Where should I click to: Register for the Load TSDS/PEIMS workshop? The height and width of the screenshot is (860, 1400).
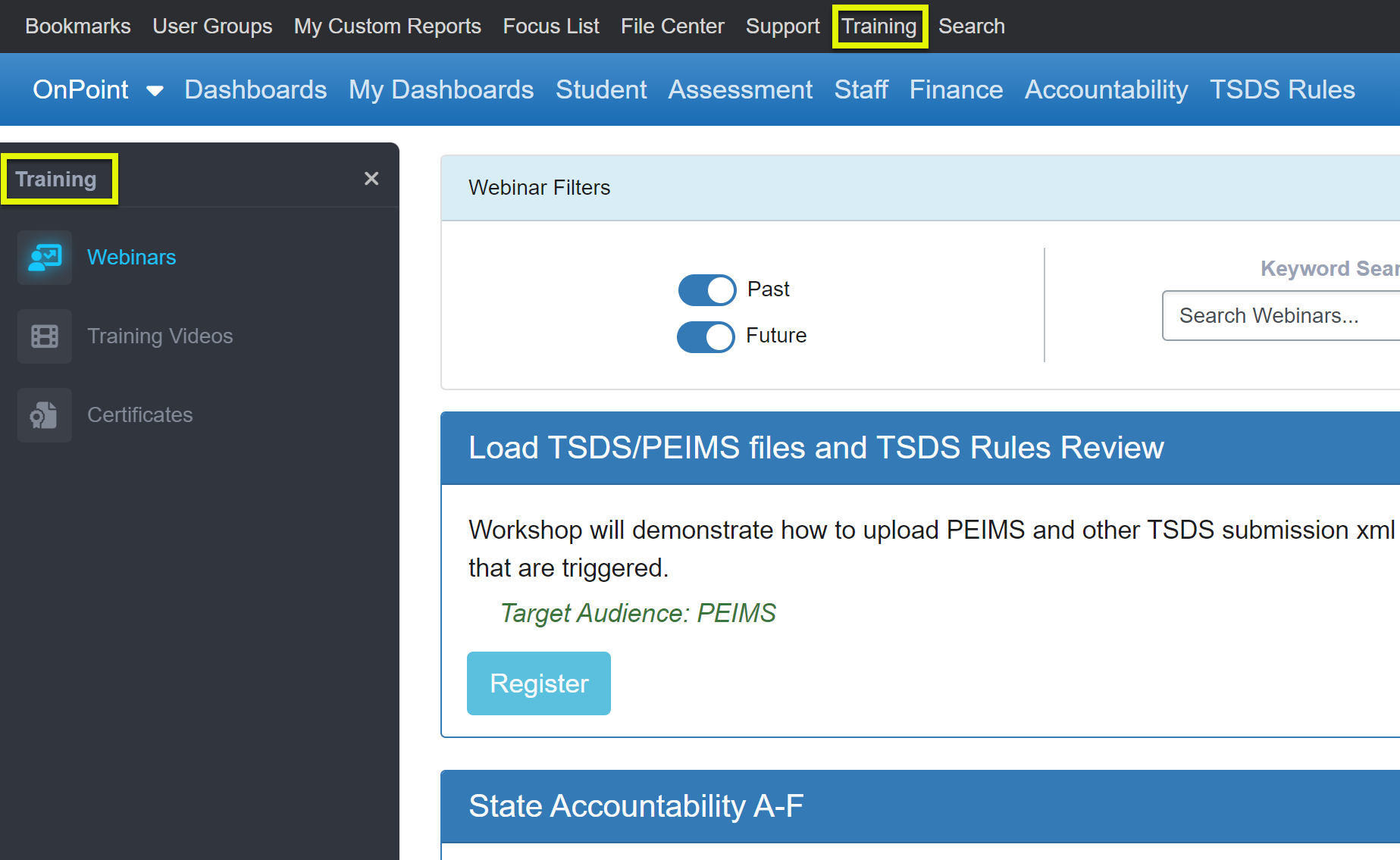538,683
